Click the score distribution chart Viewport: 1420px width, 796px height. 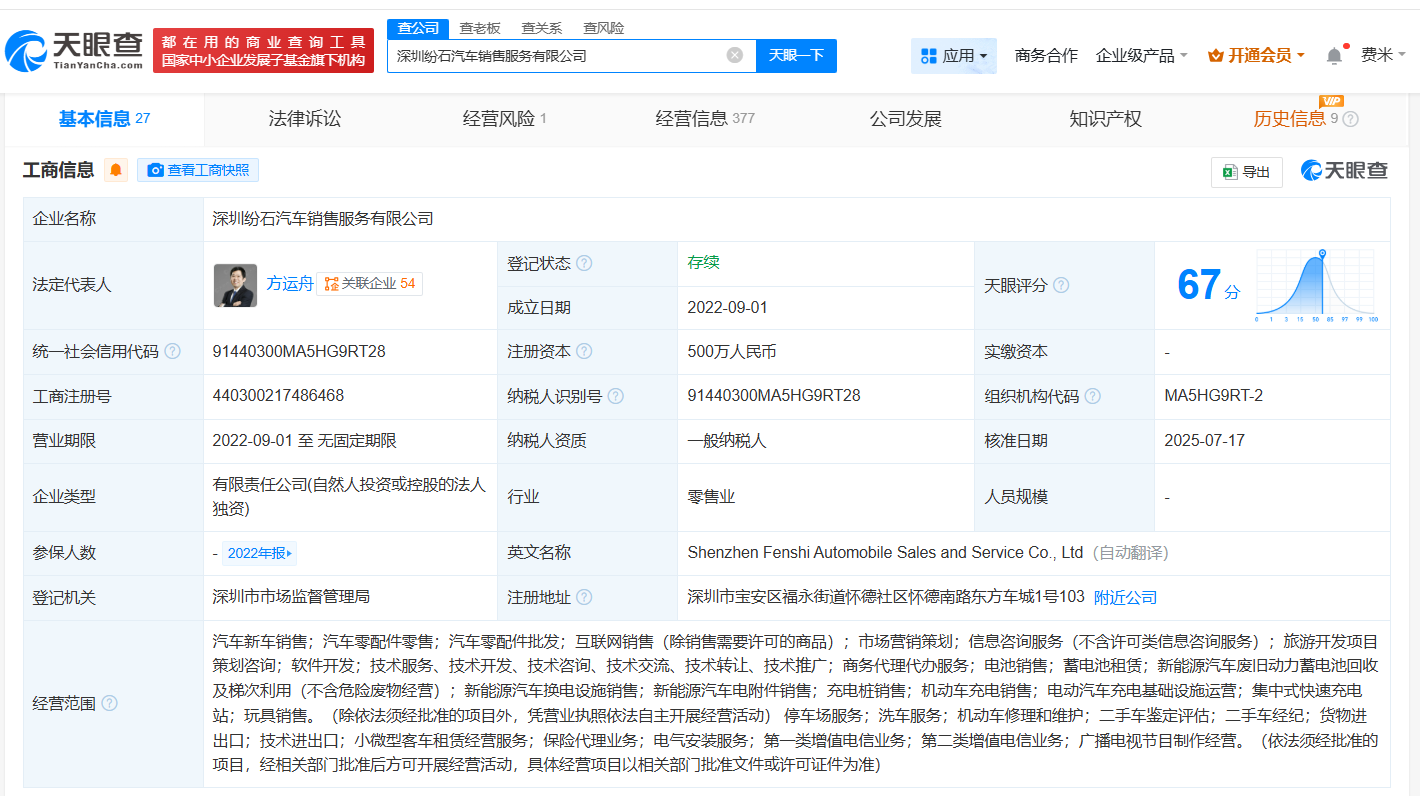coord(1316,285)
